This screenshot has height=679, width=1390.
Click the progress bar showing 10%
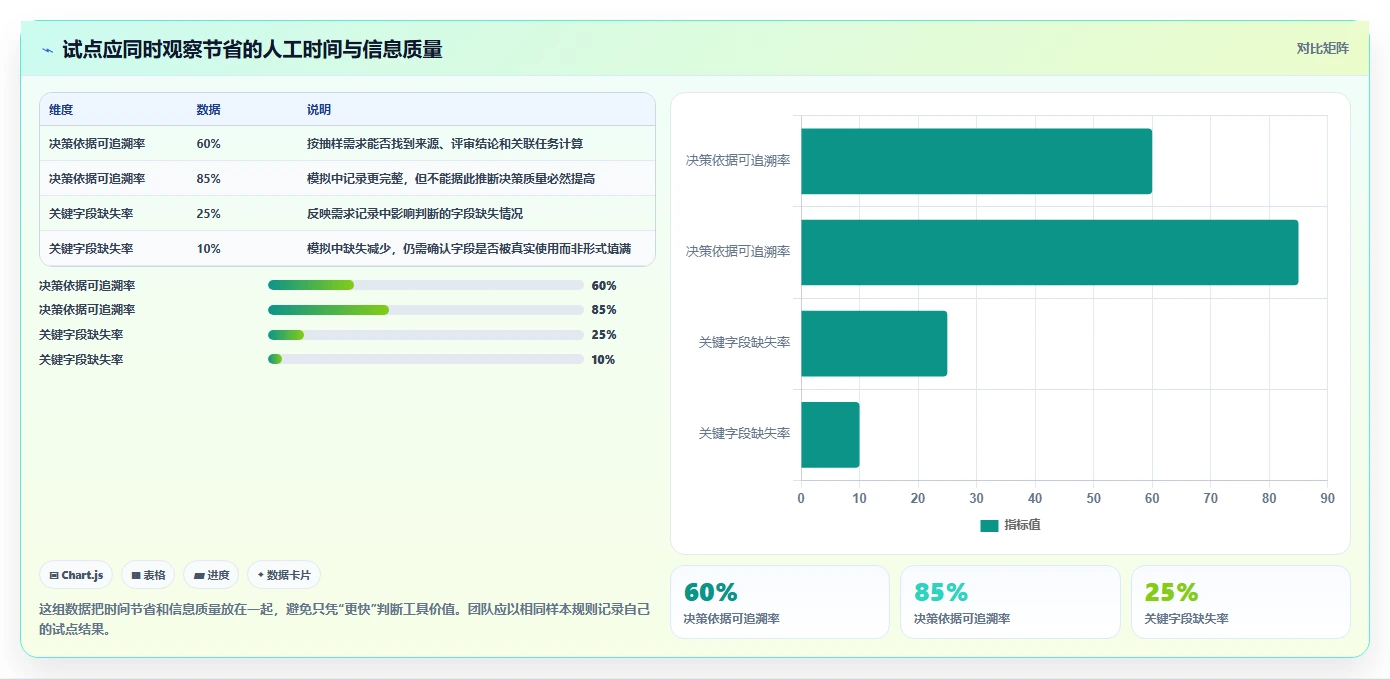pos(426,359)
